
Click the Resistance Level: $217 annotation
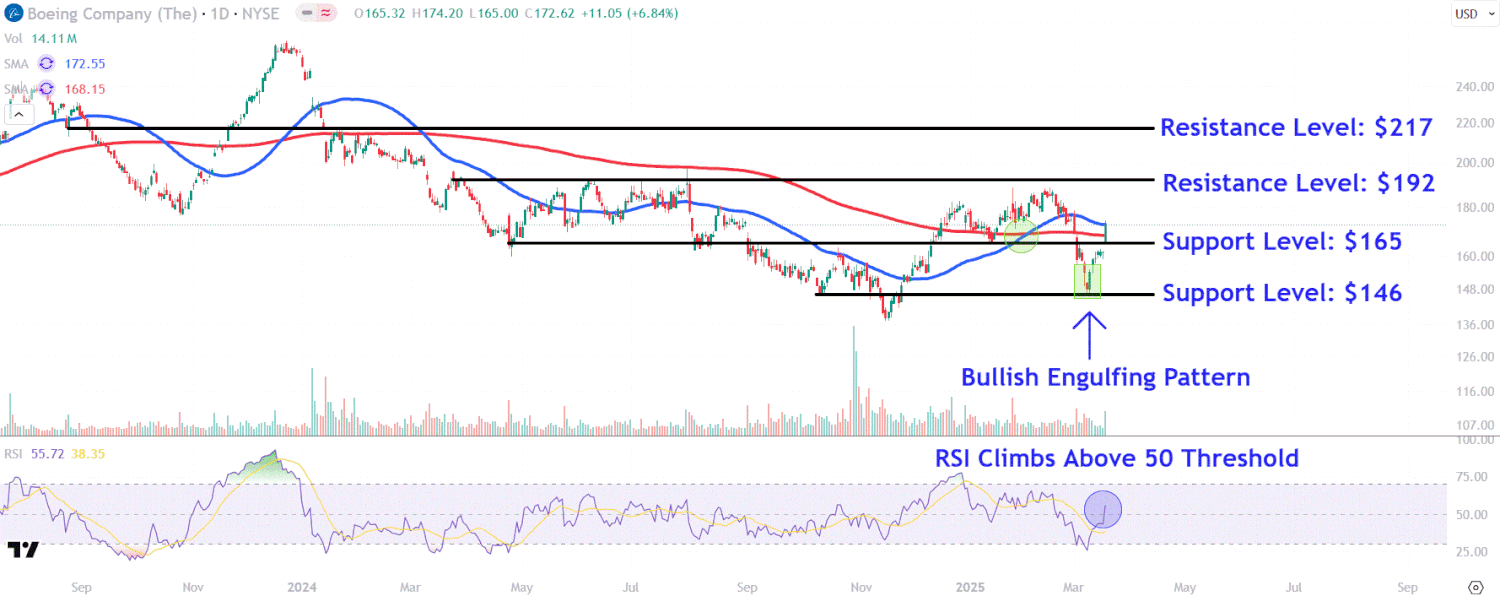tap(1296, 128)
